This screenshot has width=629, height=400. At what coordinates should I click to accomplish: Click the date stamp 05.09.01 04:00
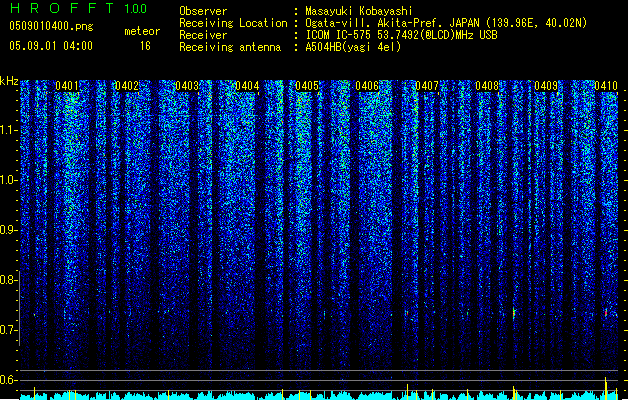coord(51,46)
